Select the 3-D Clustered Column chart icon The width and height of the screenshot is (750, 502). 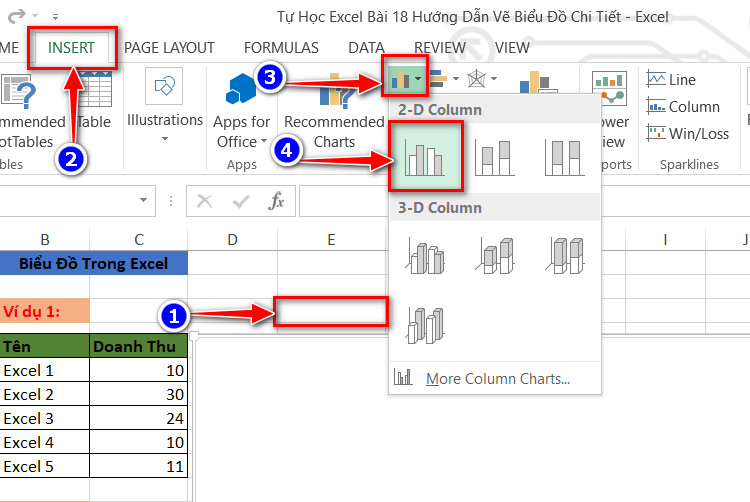[425, 257]
